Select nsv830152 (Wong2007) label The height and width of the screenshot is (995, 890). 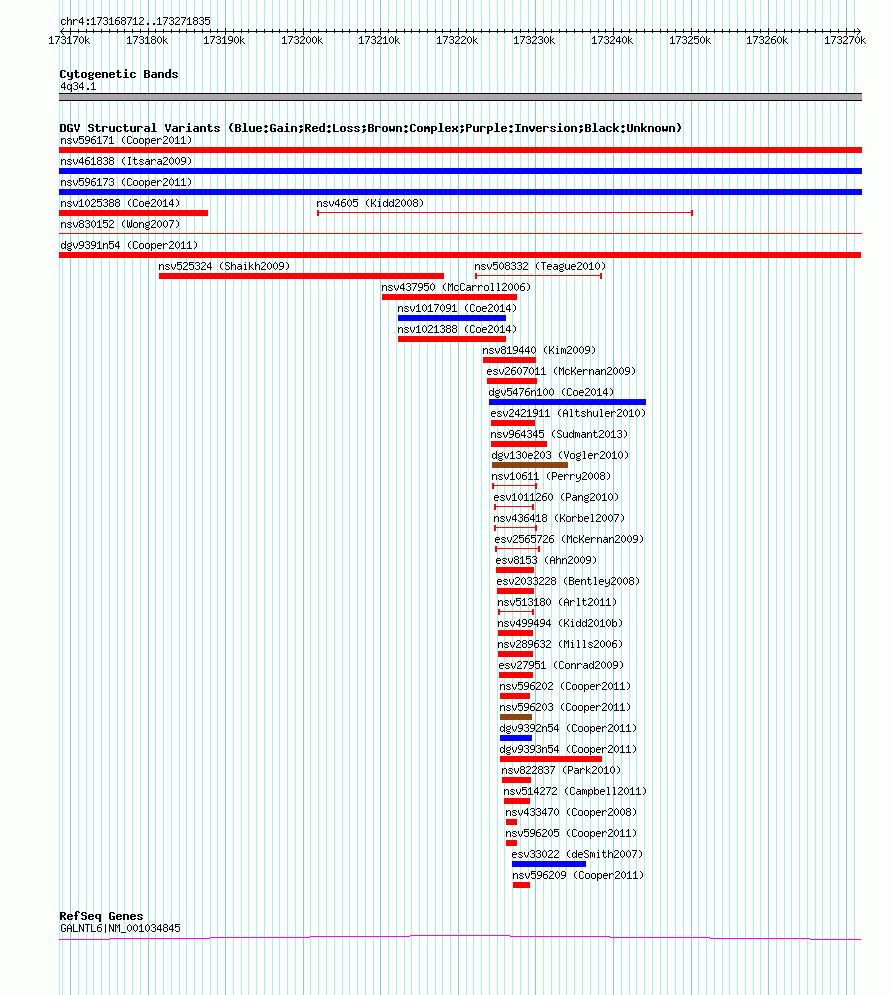pos(120,224)
